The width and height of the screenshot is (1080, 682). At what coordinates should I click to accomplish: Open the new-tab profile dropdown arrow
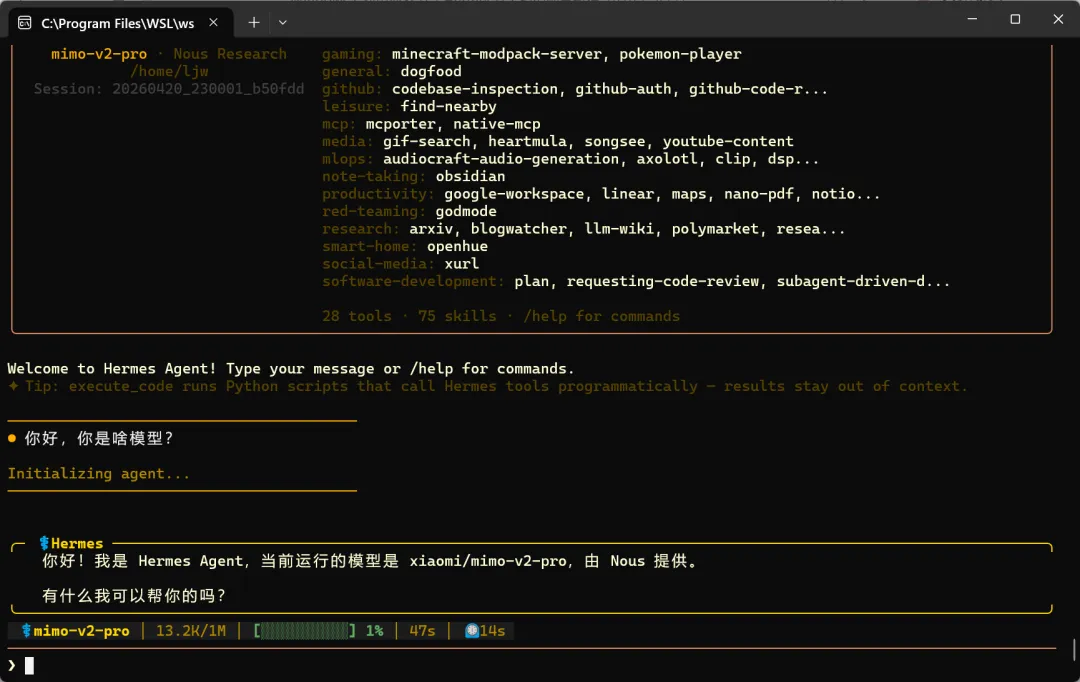(282, 23)
